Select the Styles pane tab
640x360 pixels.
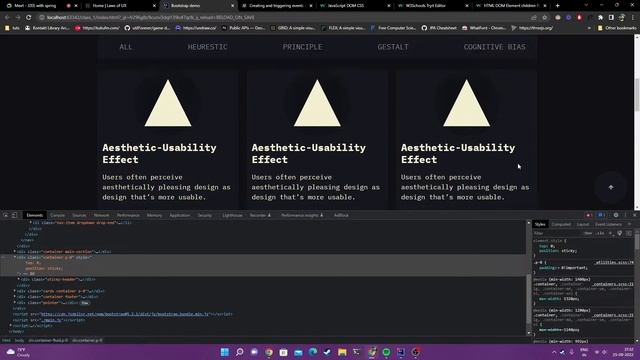point(540,224)
